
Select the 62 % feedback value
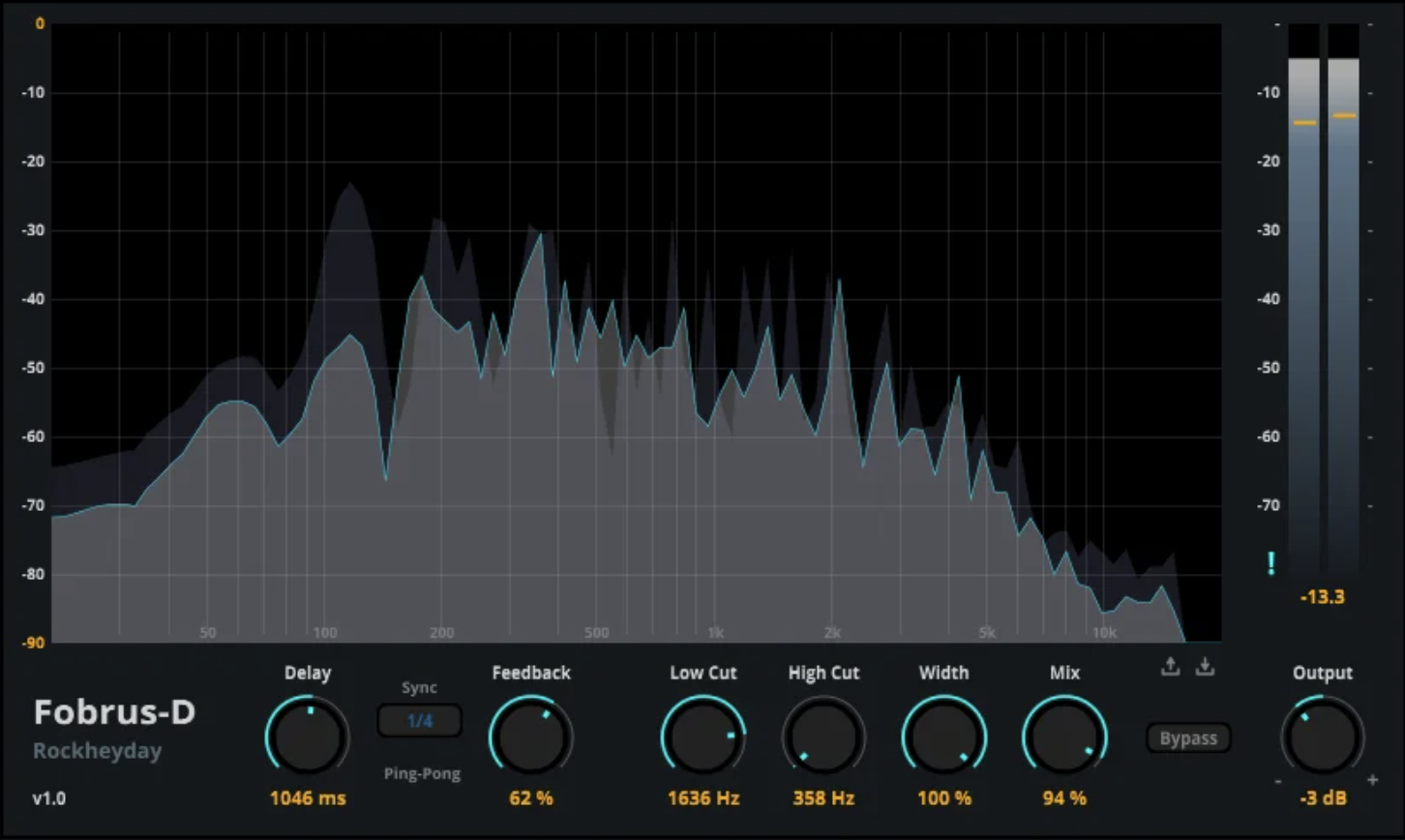(x=531, y=798)
